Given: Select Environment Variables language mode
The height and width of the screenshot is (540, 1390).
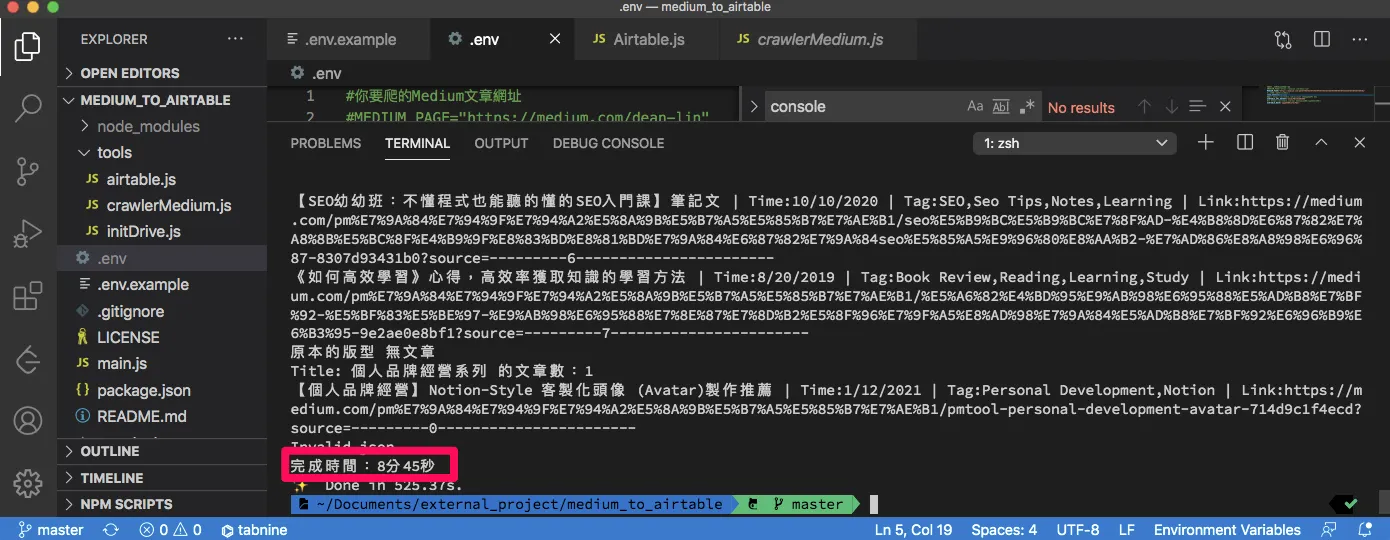Looking at the screenshot, I should [x=1227, y=530].
